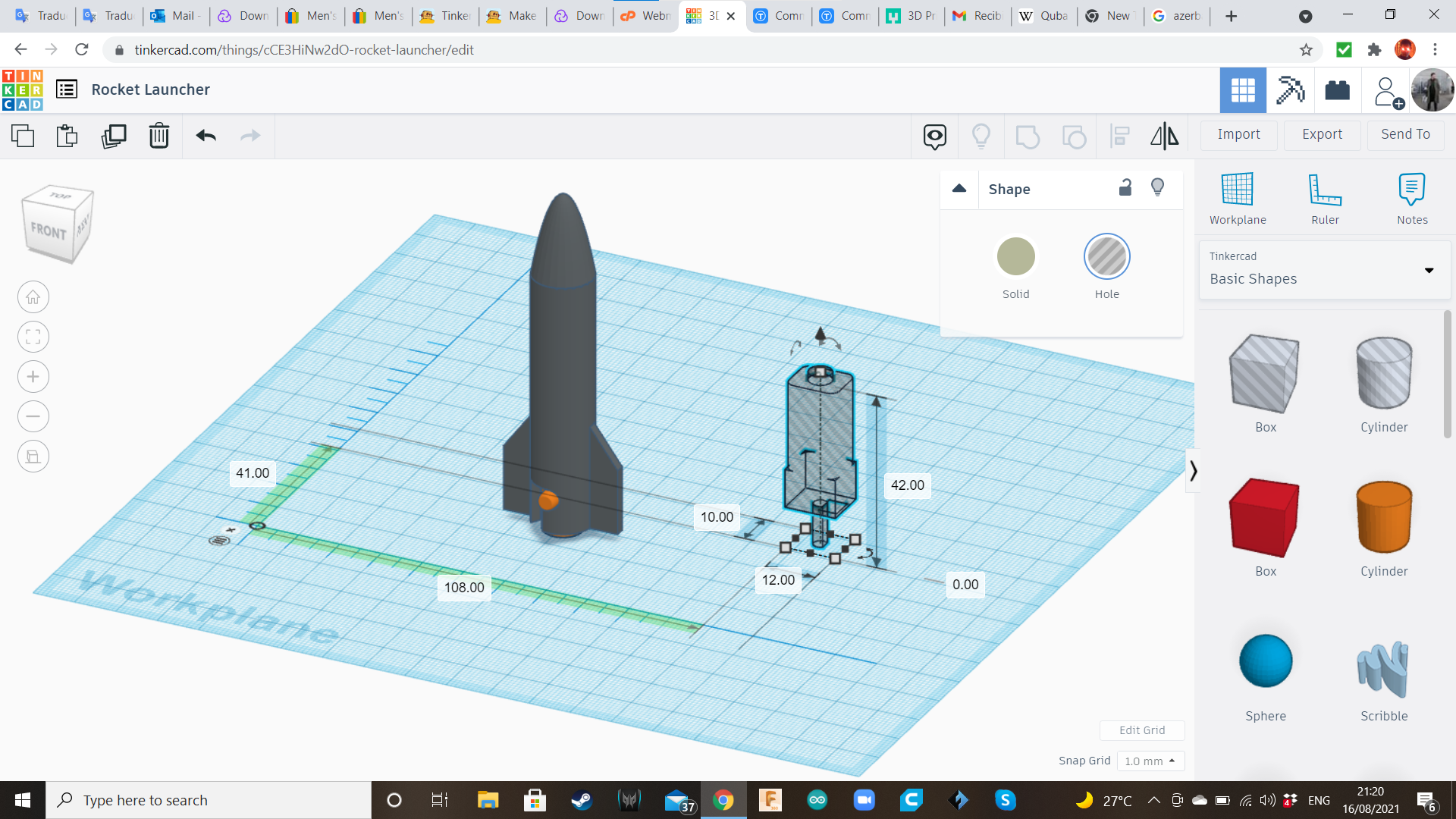Select the Align tool
Image resolution: width=1456 pixels, height=819 pixels.
1120,136
